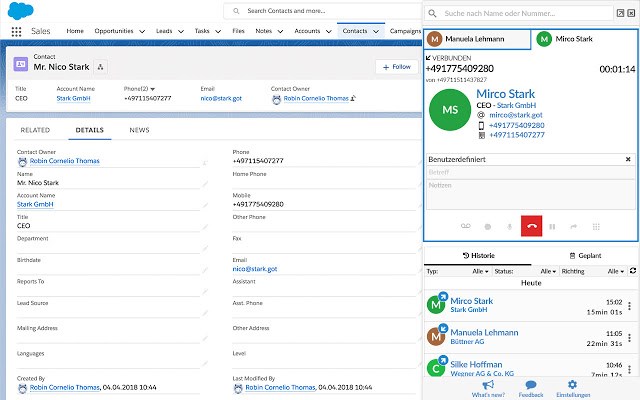The width and height of the screenshot is (640, 400).
Task: Expand the Contacts nav dropdown arrow
Action: (x=376, y=31)
